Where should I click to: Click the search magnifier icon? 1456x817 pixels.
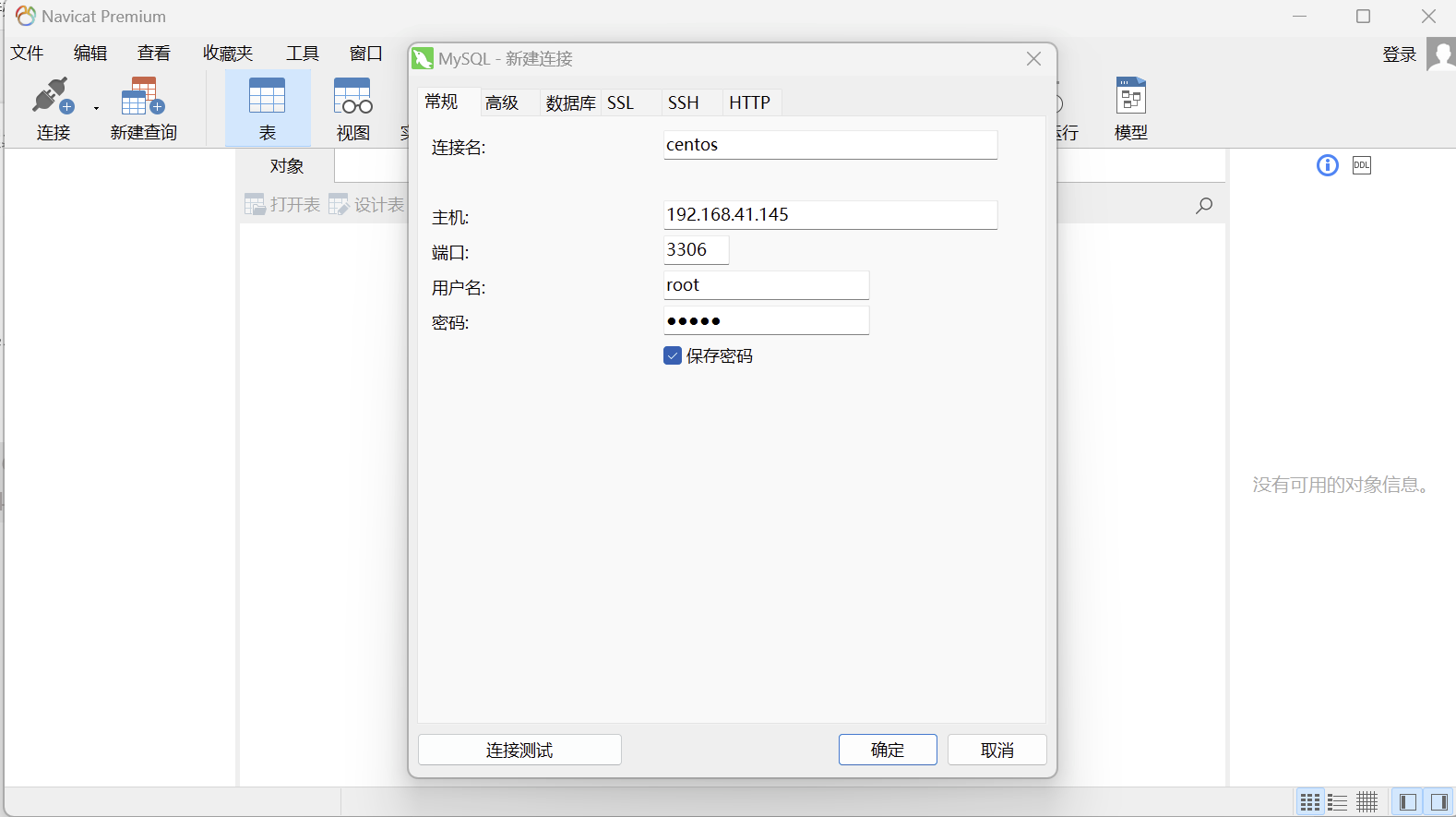click(x=1204, y=205)
